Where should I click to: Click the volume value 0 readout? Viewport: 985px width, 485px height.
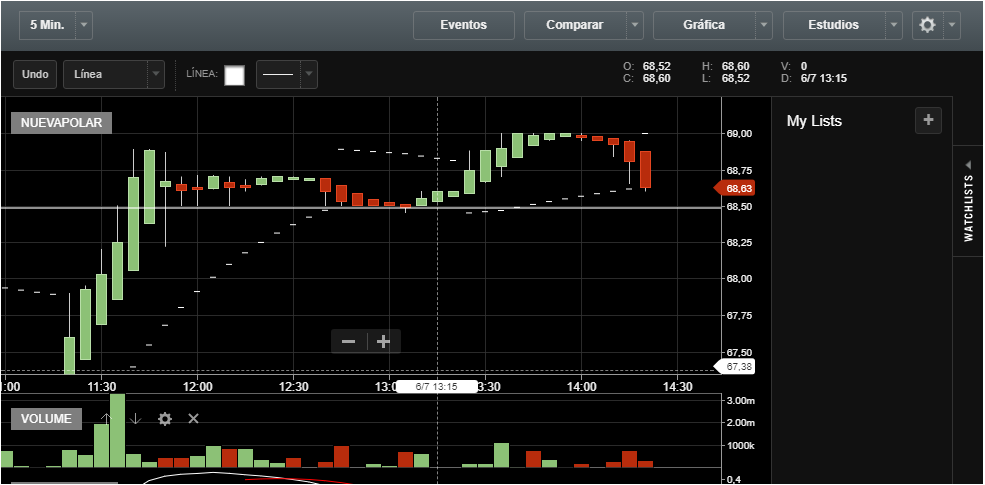804,66
